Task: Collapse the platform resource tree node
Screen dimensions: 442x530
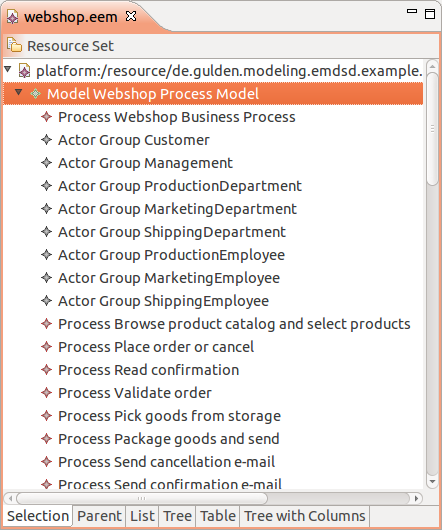Action: pos(8,70)
